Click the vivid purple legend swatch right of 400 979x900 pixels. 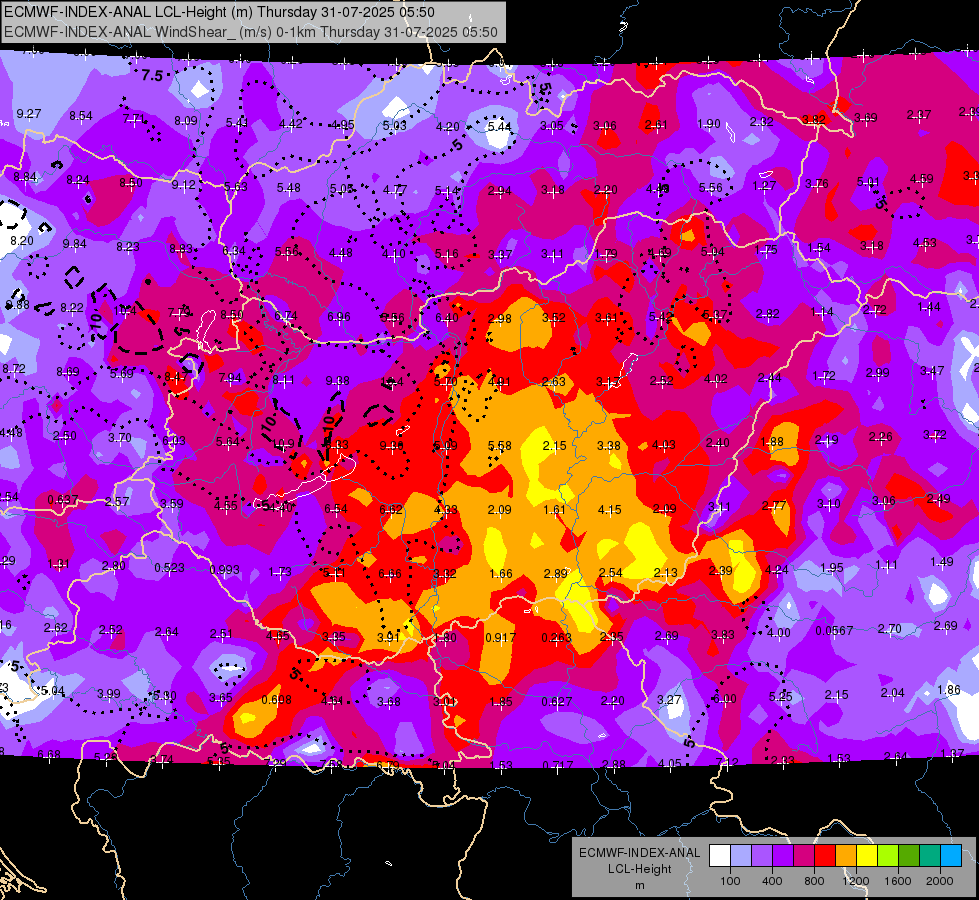pyautogui.click(x=783, y=856)
